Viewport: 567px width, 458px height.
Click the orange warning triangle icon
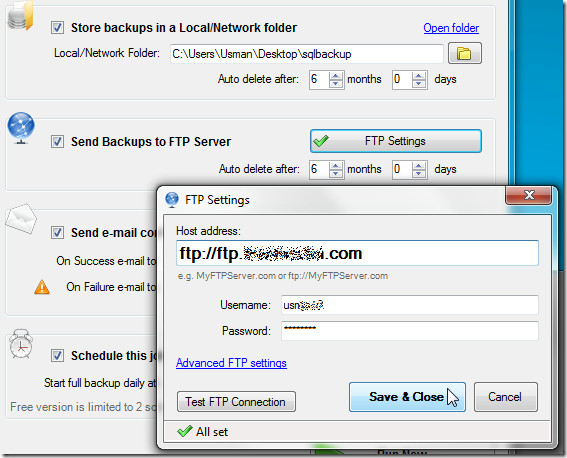pos(42,287)
